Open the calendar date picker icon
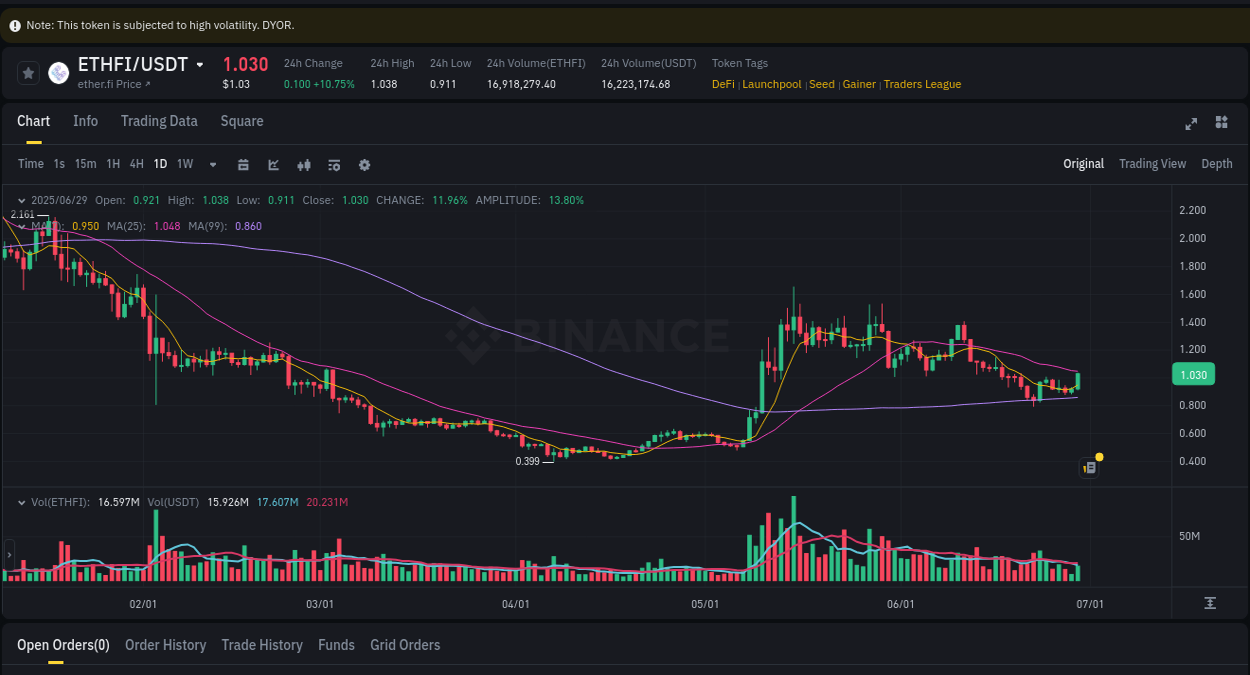 243,165
